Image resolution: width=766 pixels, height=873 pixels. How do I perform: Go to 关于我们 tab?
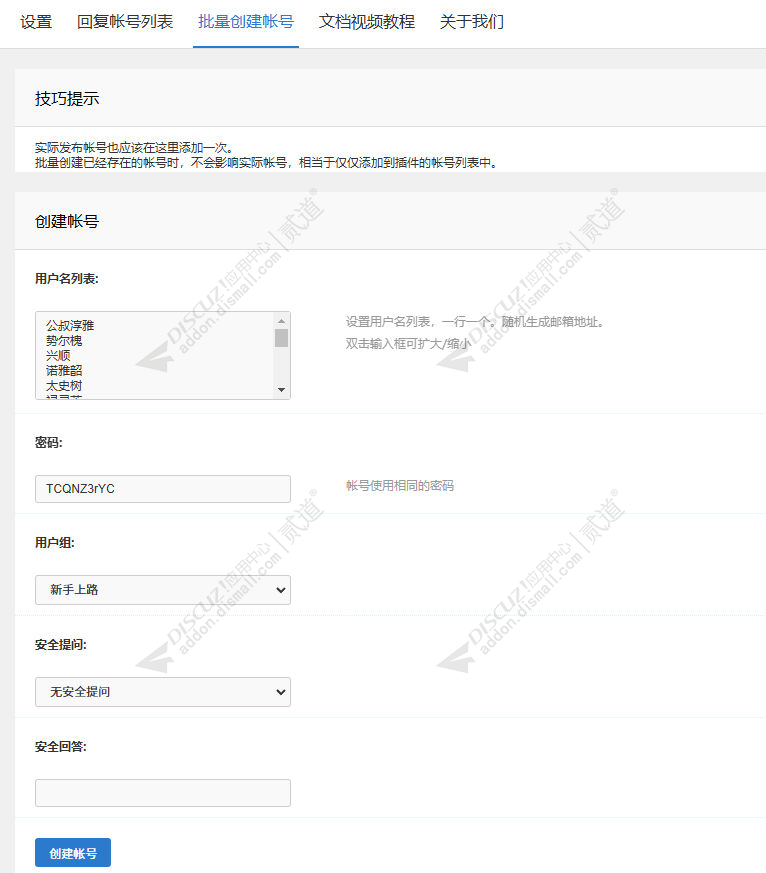pyautogui.click(x=472, y=22)
